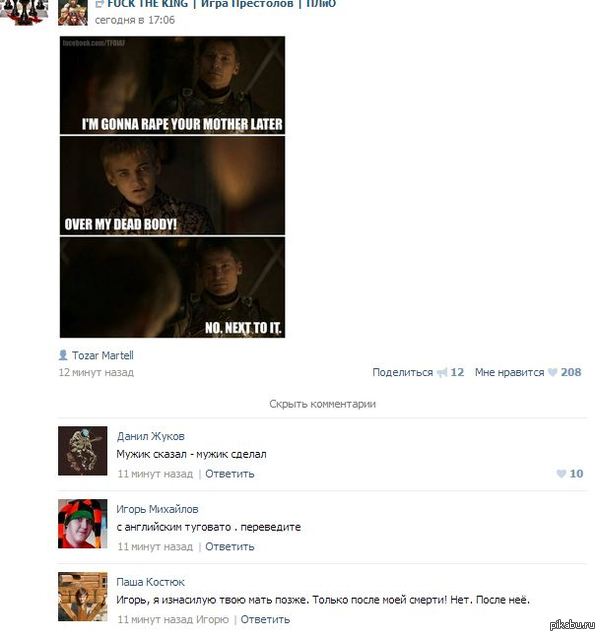Click Мне нравится to like the post
Image resolution: width=600 pixels, height=636 pixels.
pyautogui.click(x=510, y=372)
